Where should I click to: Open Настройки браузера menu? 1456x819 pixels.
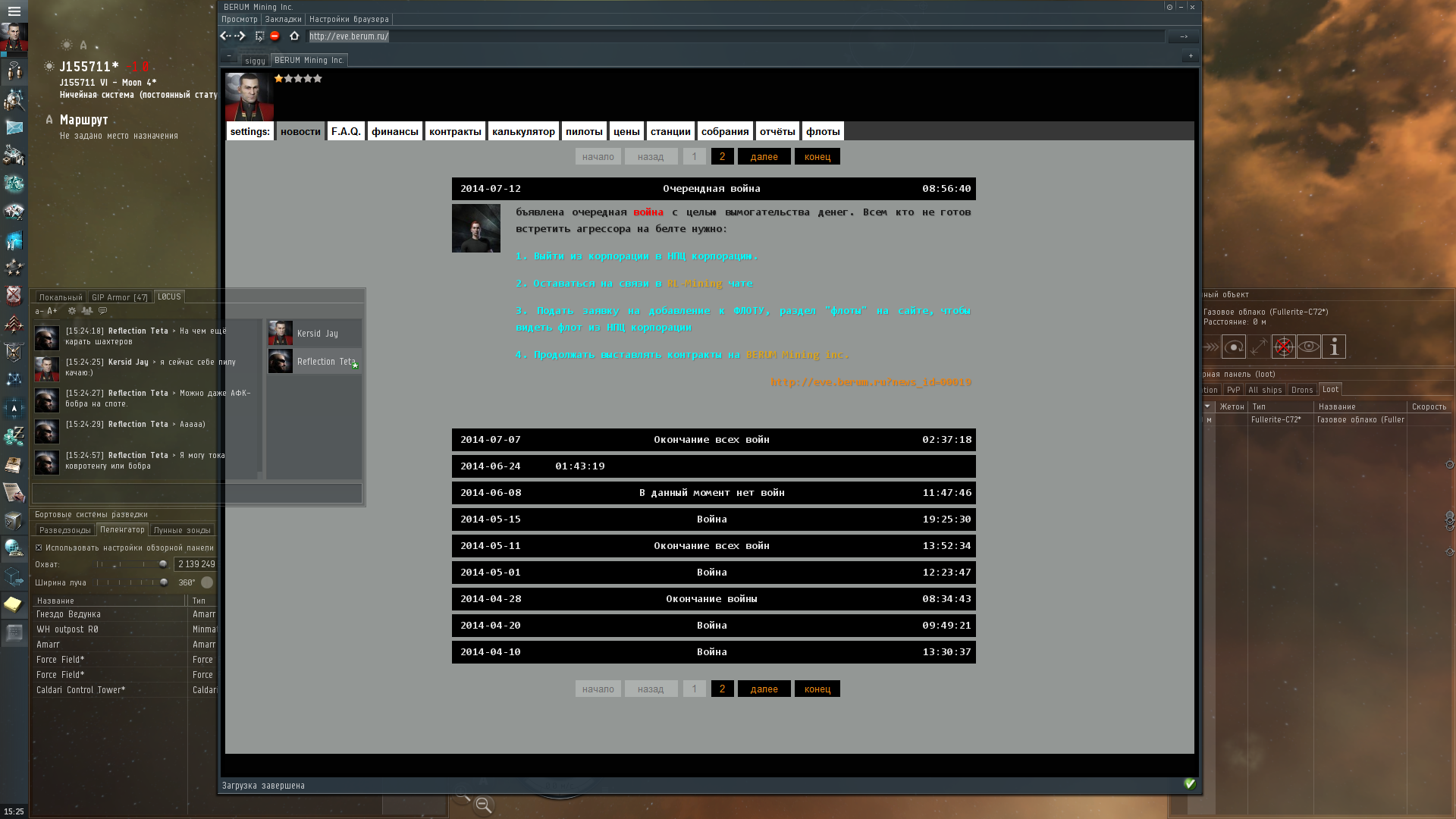tap(349, 20)
